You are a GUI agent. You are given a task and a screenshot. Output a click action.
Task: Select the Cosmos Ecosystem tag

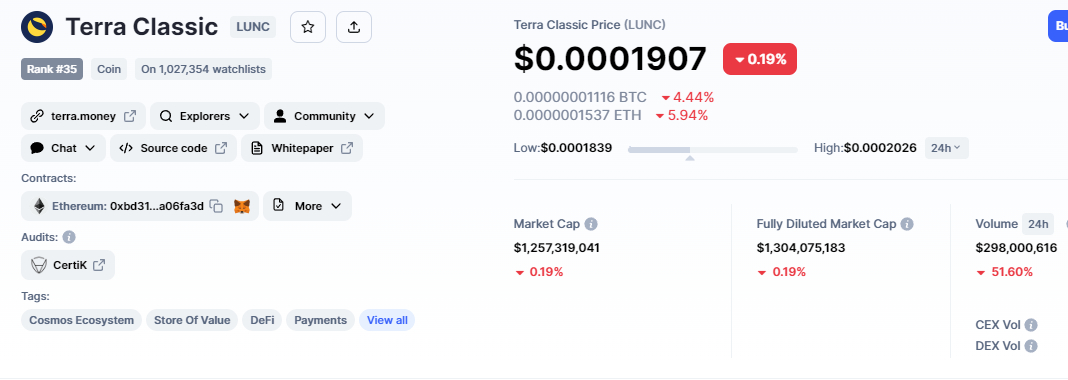point(82,320)
